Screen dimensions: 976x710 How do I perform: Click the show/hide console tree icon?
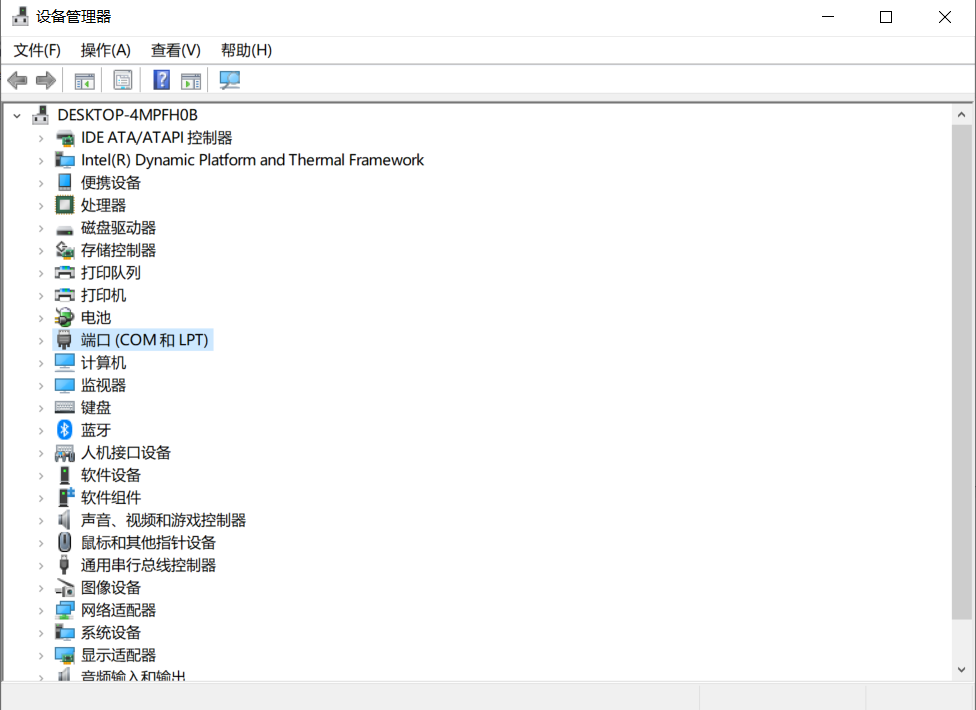pos(85,81)
